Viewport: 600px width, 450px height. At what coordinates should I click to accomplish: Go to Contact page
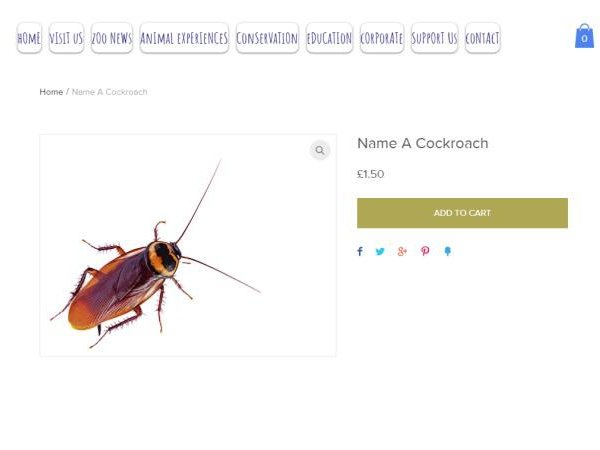(482, 38)
